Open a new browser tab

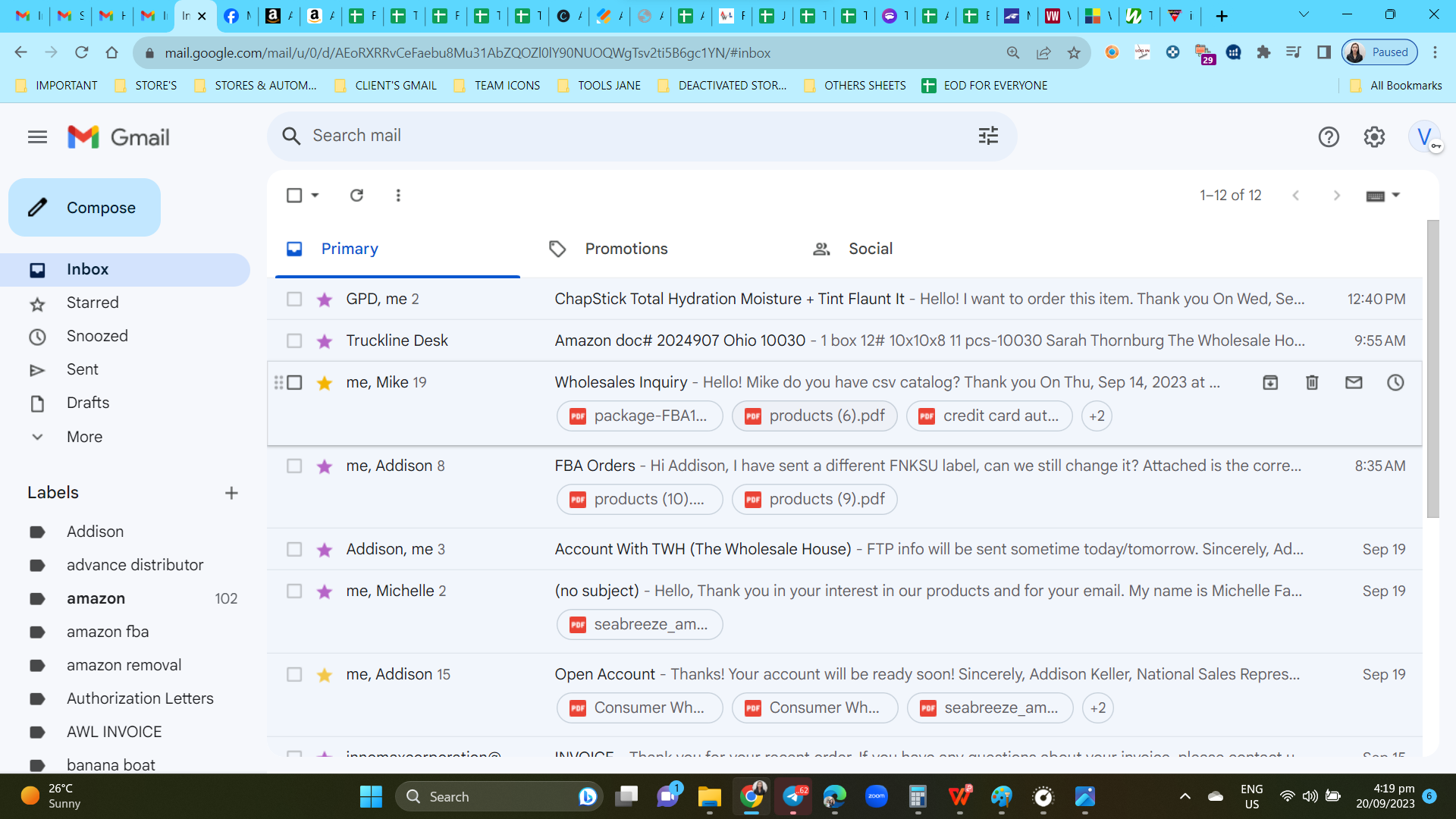coord(1221,16)
